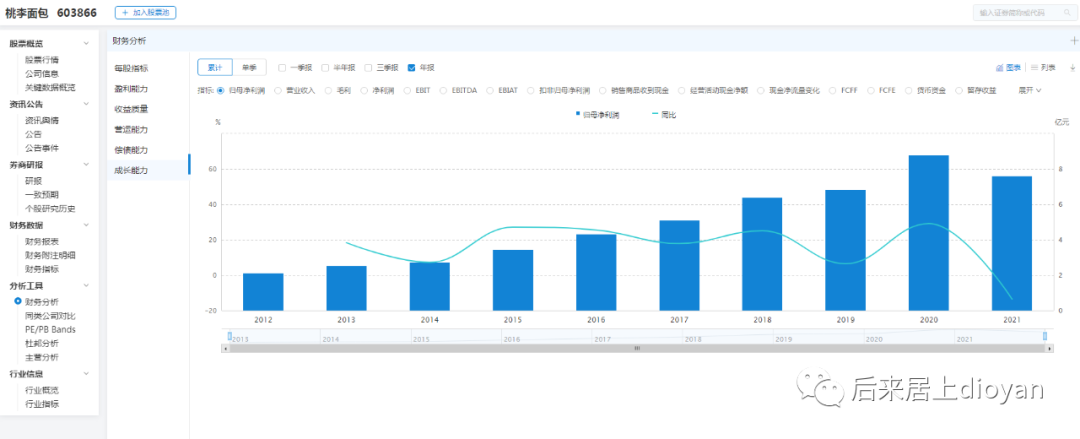Expand more indicators with 展开 dropdown
Image resolution: width=1080 pixels, height=439 pixels.
[x=1029, y=90]
